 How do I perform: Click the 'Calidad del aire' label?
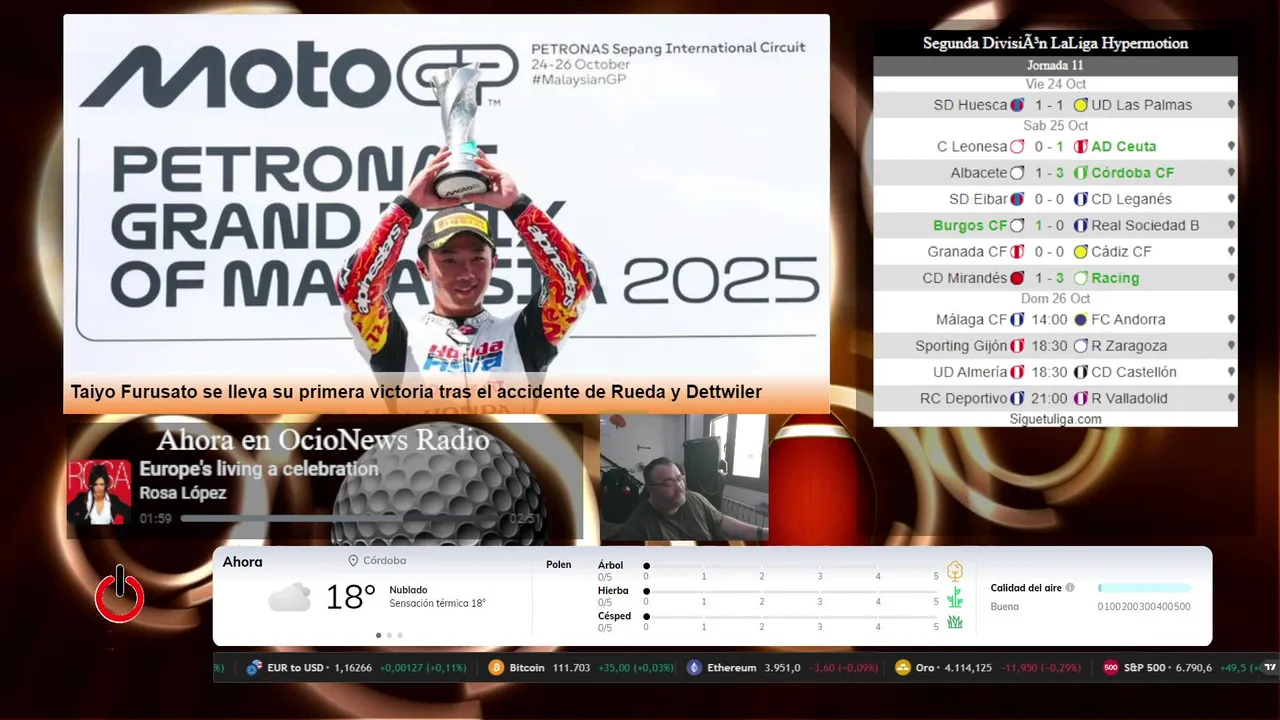pos(1026,588)
